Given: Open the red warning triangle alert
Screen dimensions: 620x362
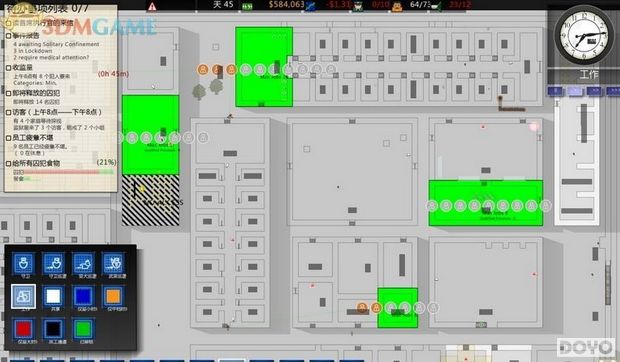Looking at the screenshot, I should [x=152, y=6].
